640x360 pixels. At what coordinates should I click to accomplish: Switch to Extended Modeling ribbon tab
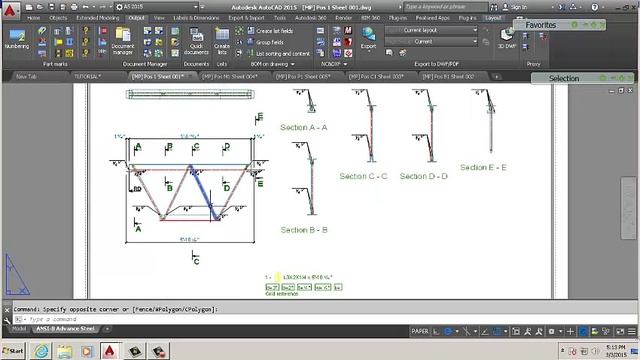click(x=98, y=18)
